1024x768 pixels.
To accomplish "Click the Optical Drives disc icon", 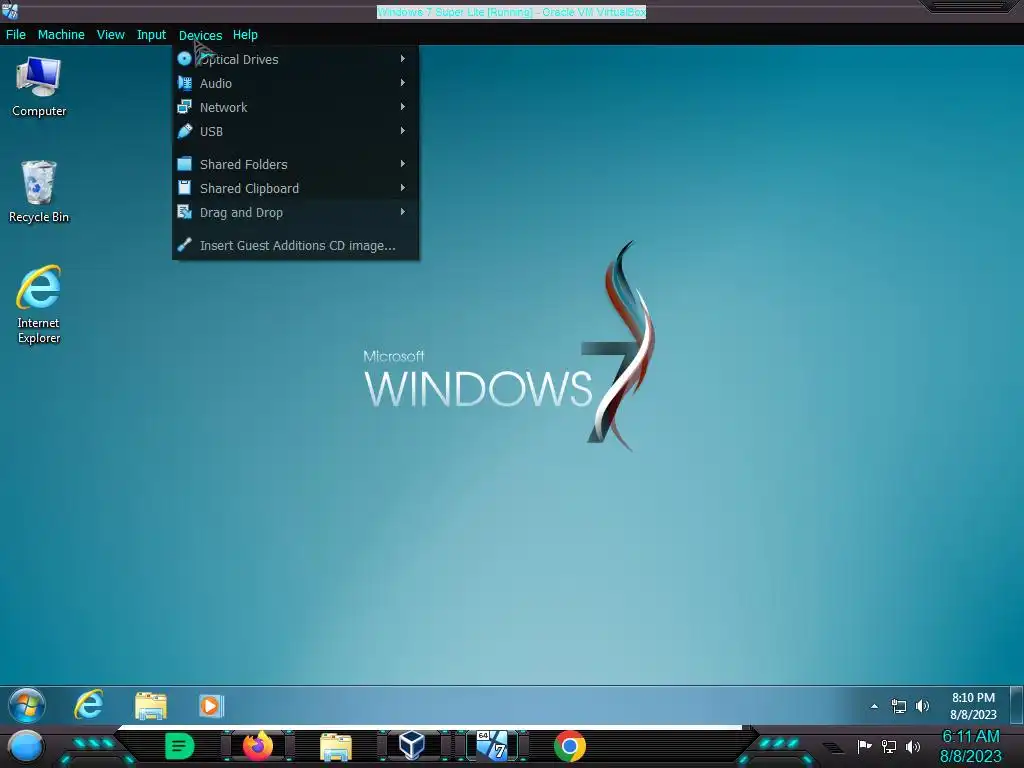I will coord(184,59).
